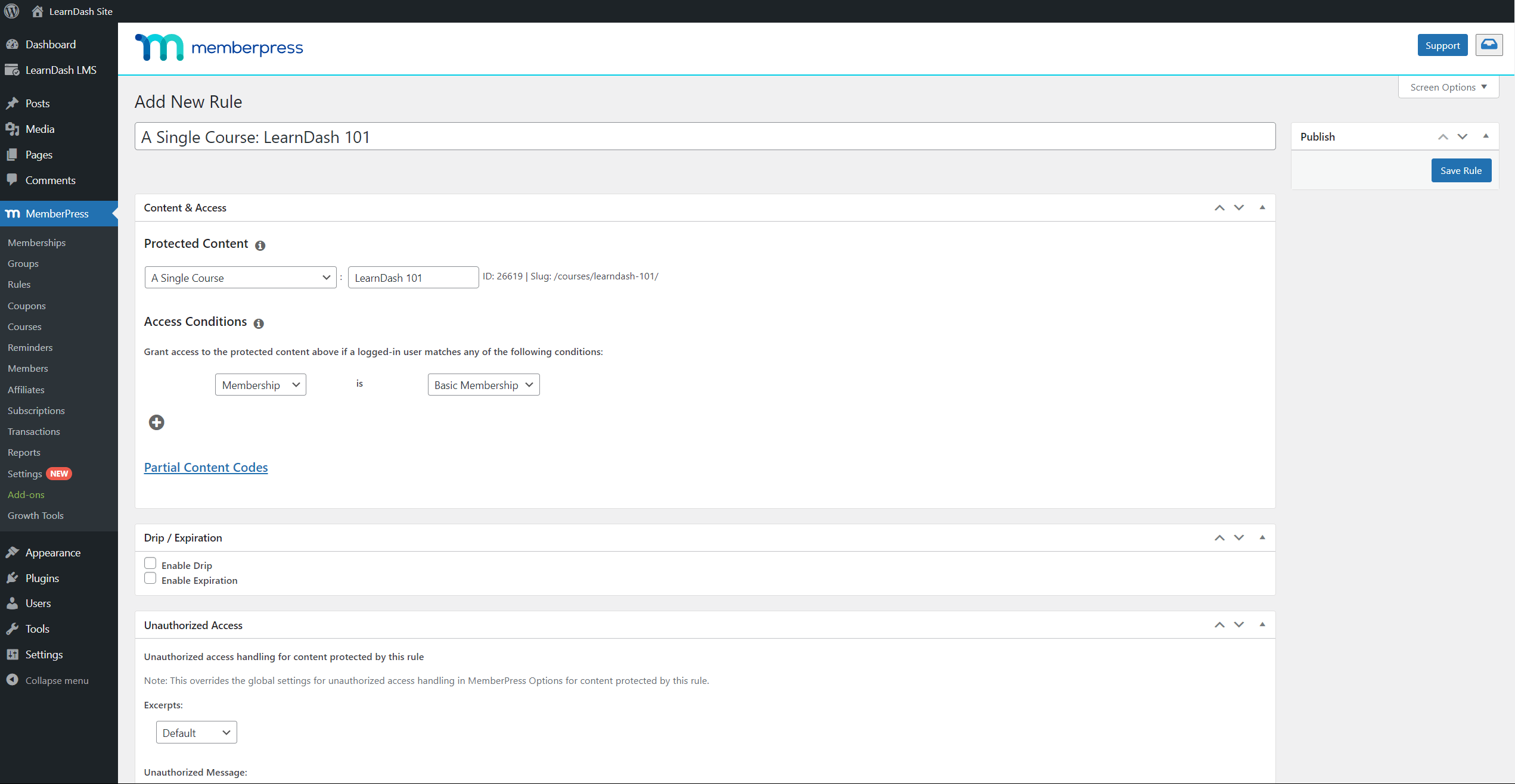Select the Excerpts Default dropdown

pyautogui.click(x=195, y=733)
